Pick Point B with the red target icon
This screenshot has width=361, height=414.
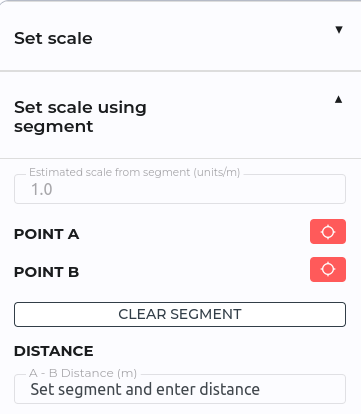coord(328,269)
